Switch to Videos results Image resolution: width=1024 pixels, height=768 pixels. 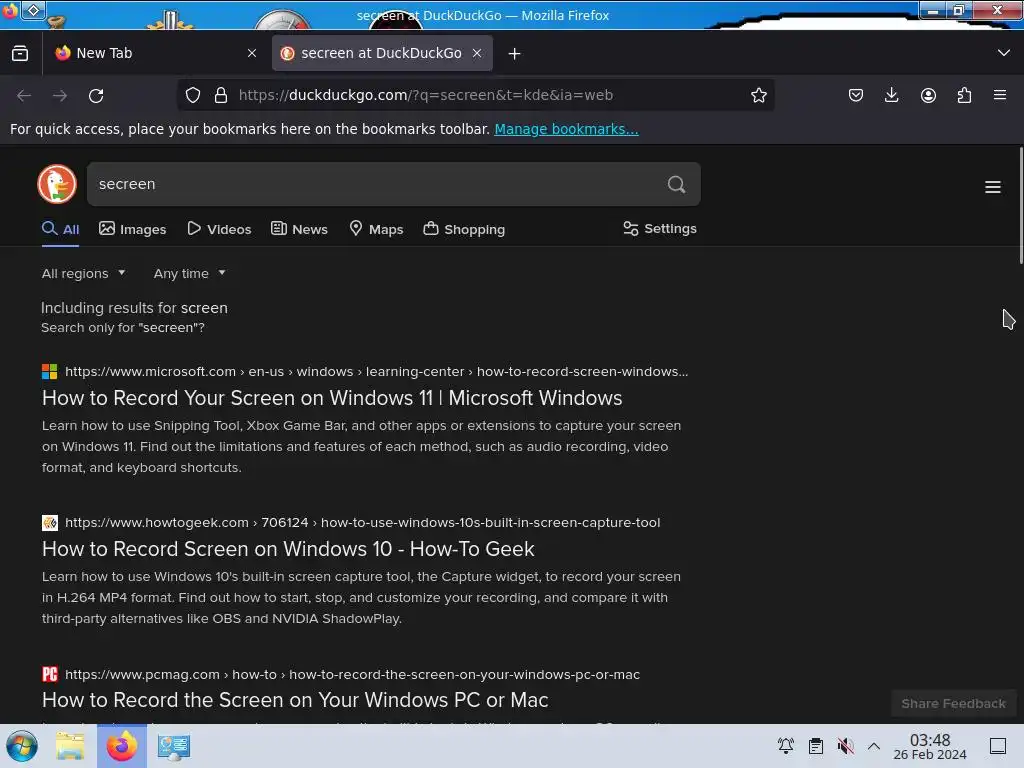point(219,230)
